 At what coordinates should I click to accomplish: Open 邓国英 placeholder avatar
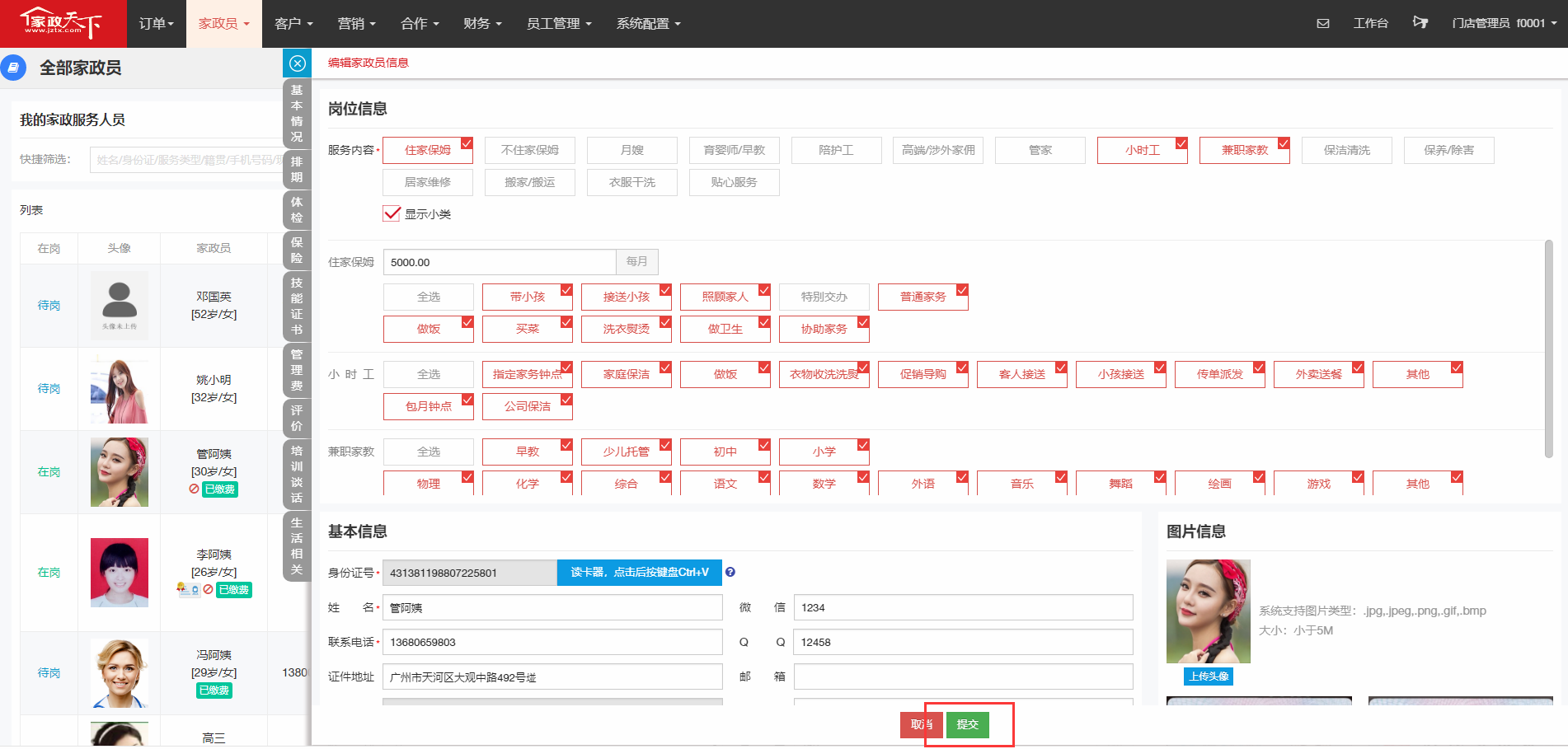[120, 306]
